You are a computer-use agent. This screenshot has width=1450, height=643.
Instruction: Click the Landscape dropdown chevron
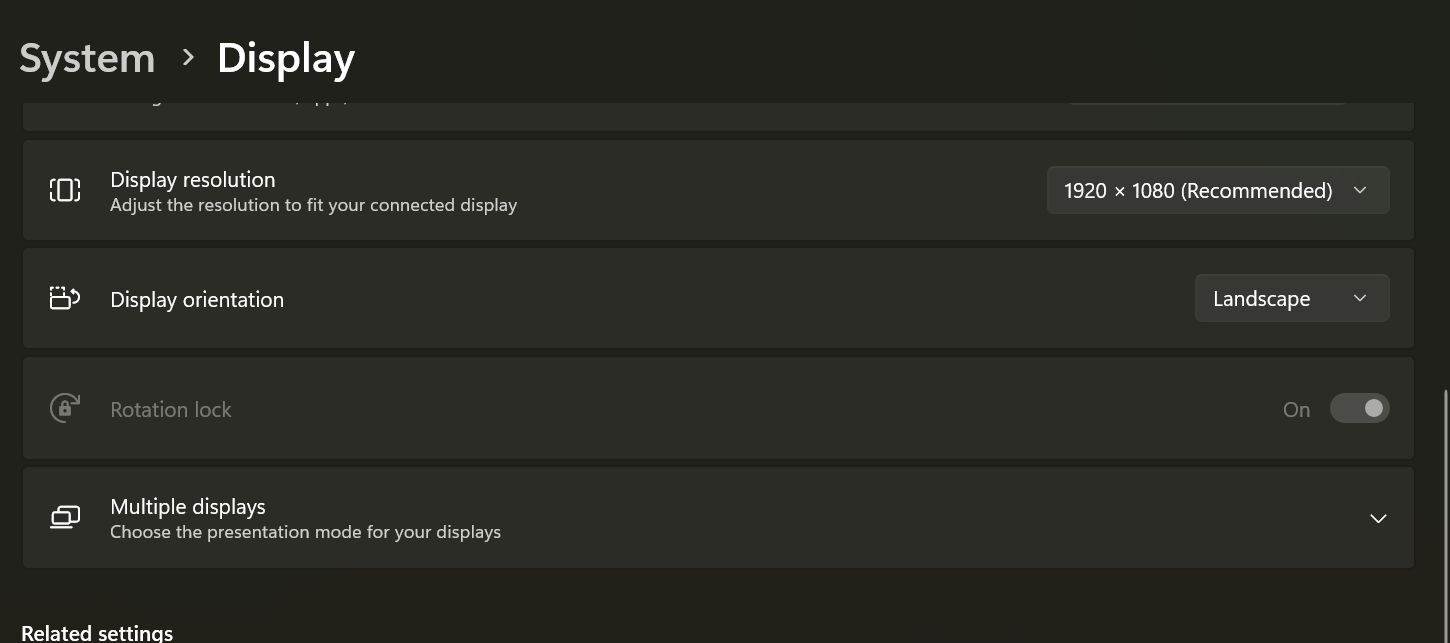click(1359, 298)
